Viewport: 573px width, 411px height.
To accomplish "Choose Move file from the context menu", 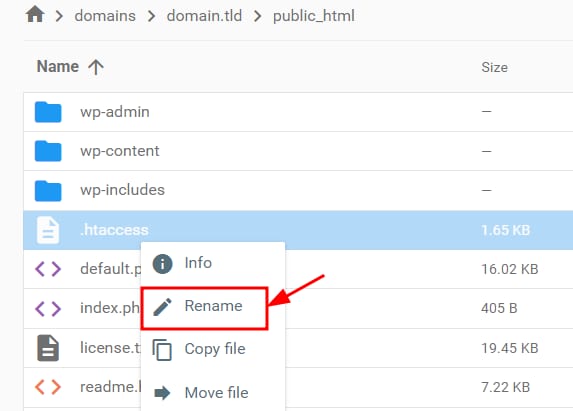I will [213, 393].
